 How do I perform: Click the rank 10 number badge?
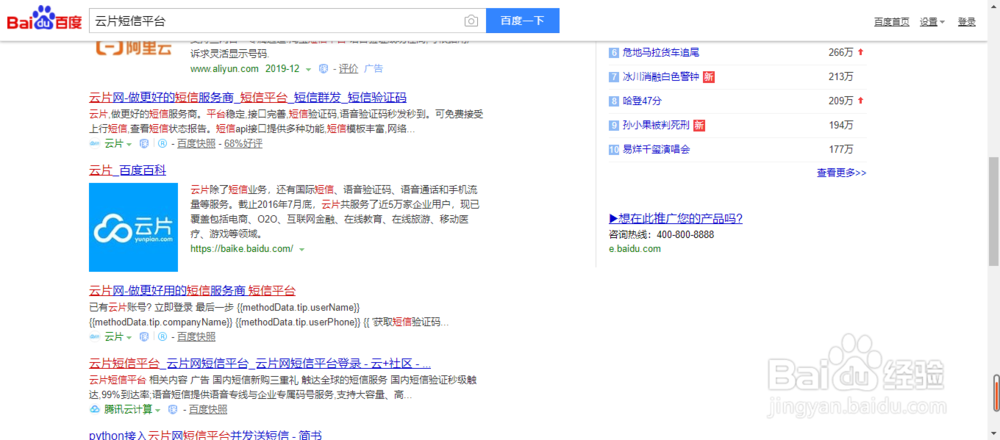614,150
